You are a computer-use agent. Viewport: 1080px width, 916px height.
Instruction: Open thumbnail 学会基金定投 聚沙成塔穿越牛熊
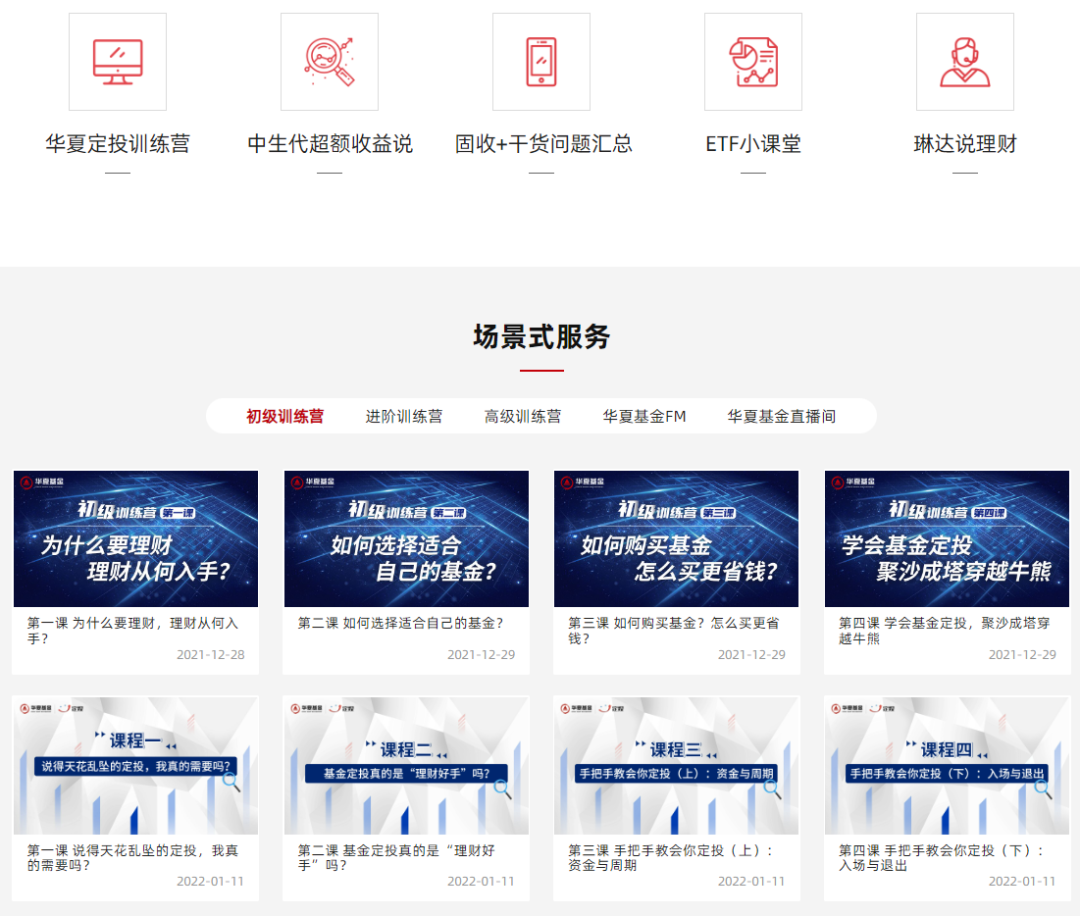(947, 539)
